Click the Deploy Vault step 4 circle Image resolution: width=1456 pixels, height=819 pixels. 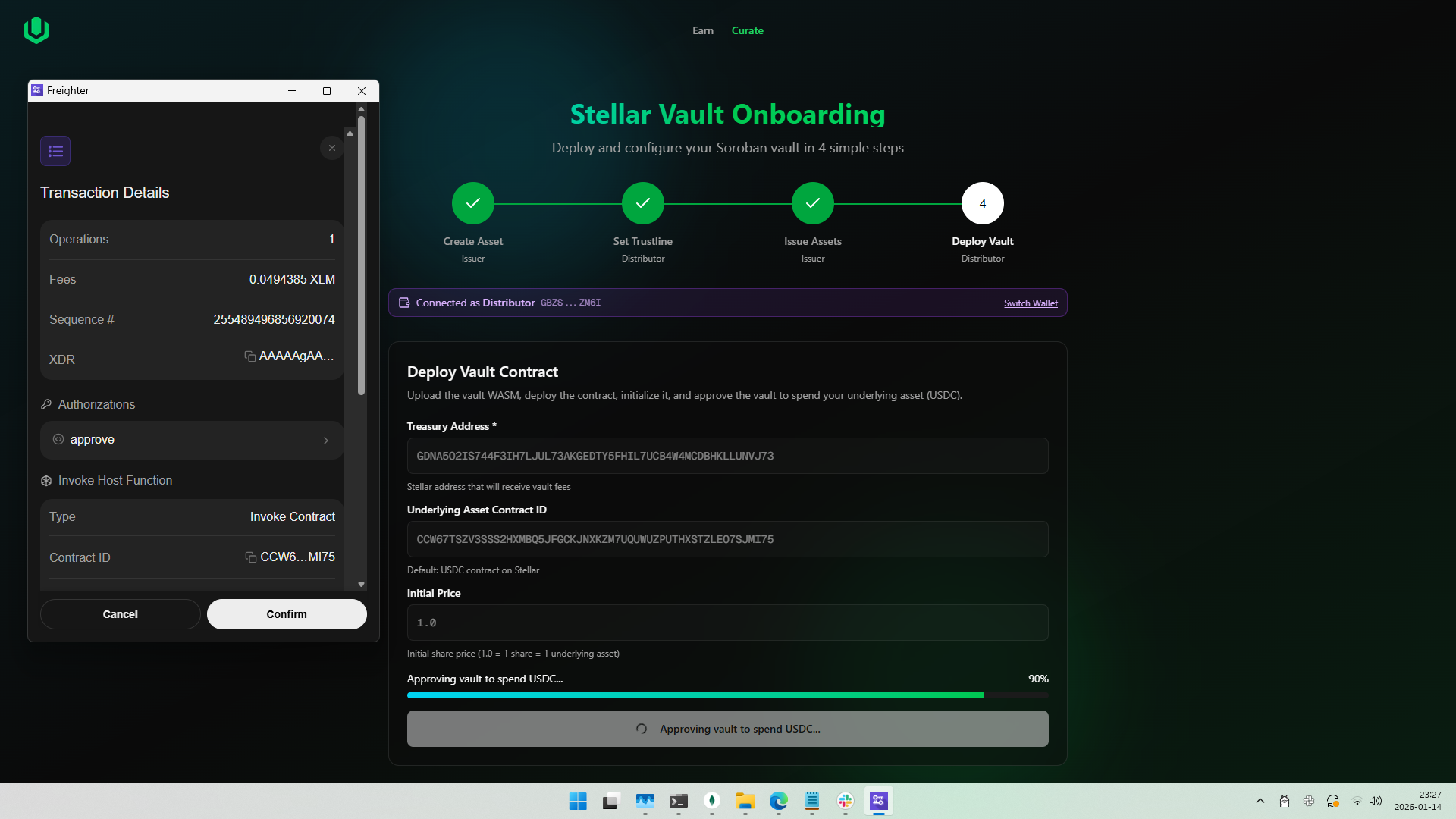[982, 203]
